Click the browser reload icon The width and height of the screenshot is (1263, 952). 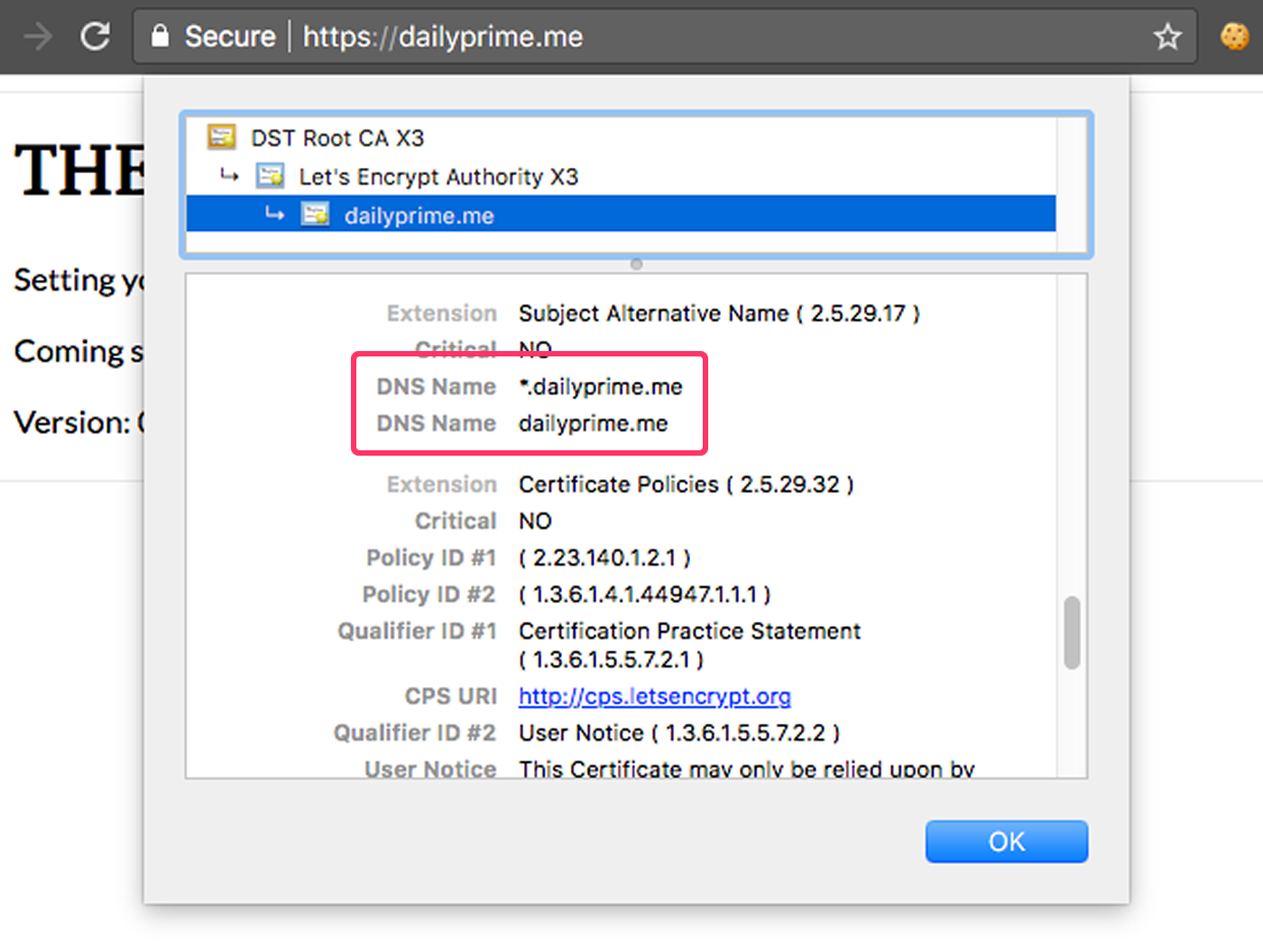(x=95, y=37)
